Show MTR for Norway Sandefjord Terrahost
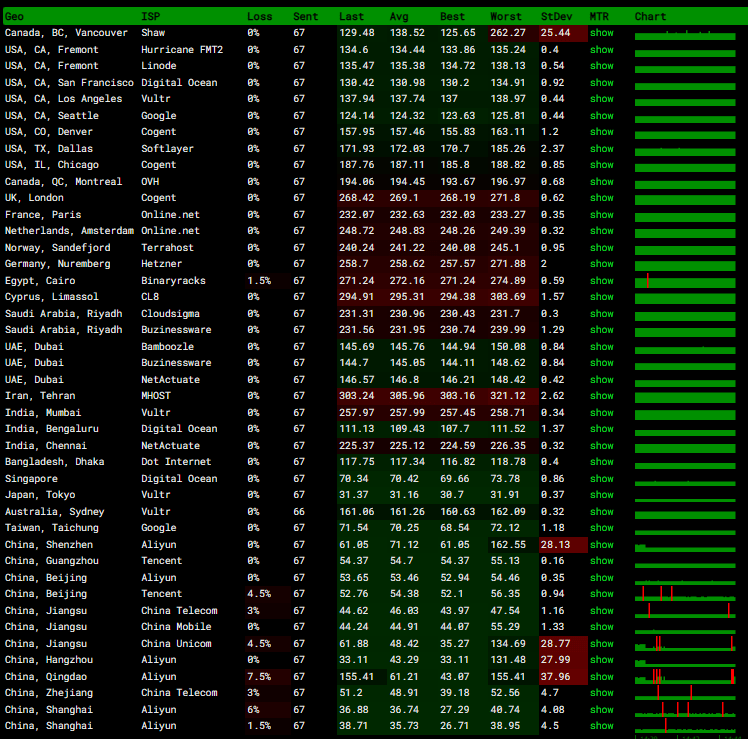The width and height of the screenshot is (748, 739). point(602,248)
